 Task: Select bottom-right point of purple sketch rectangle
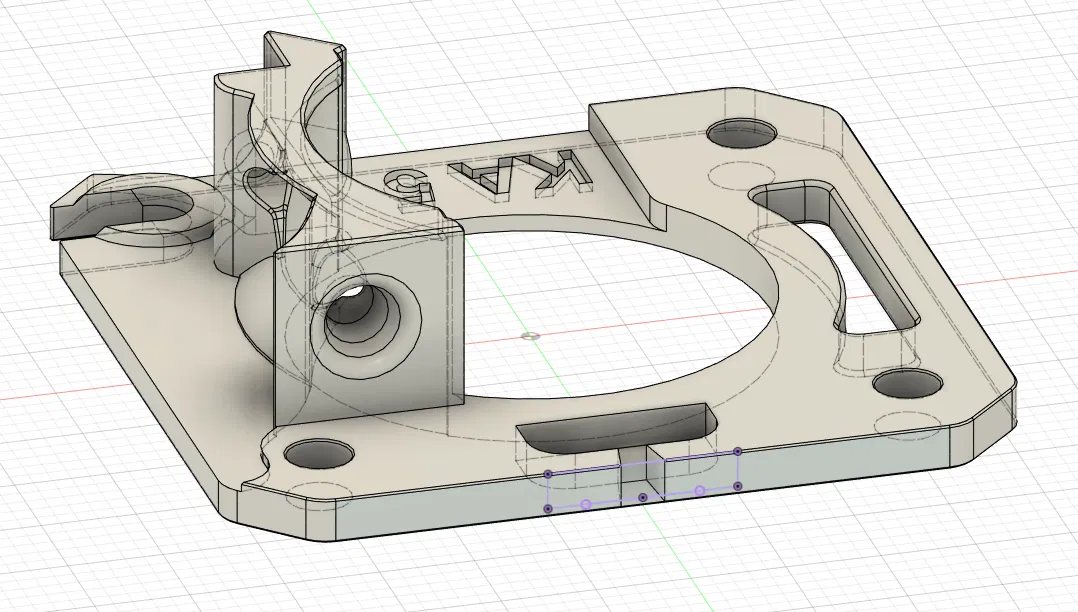pos(737,486)
